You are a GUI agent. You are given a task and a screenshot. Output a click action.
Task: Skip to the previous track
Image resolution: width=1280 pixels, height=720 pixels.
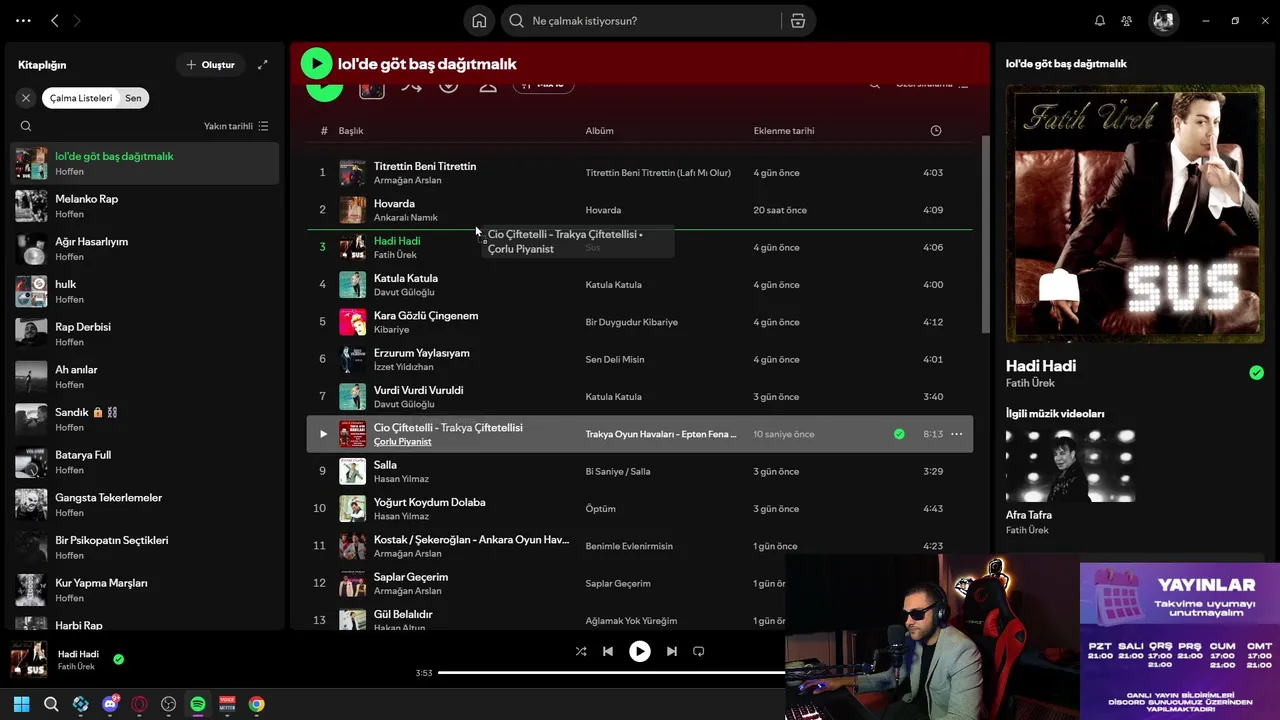(x=608, y=651)
